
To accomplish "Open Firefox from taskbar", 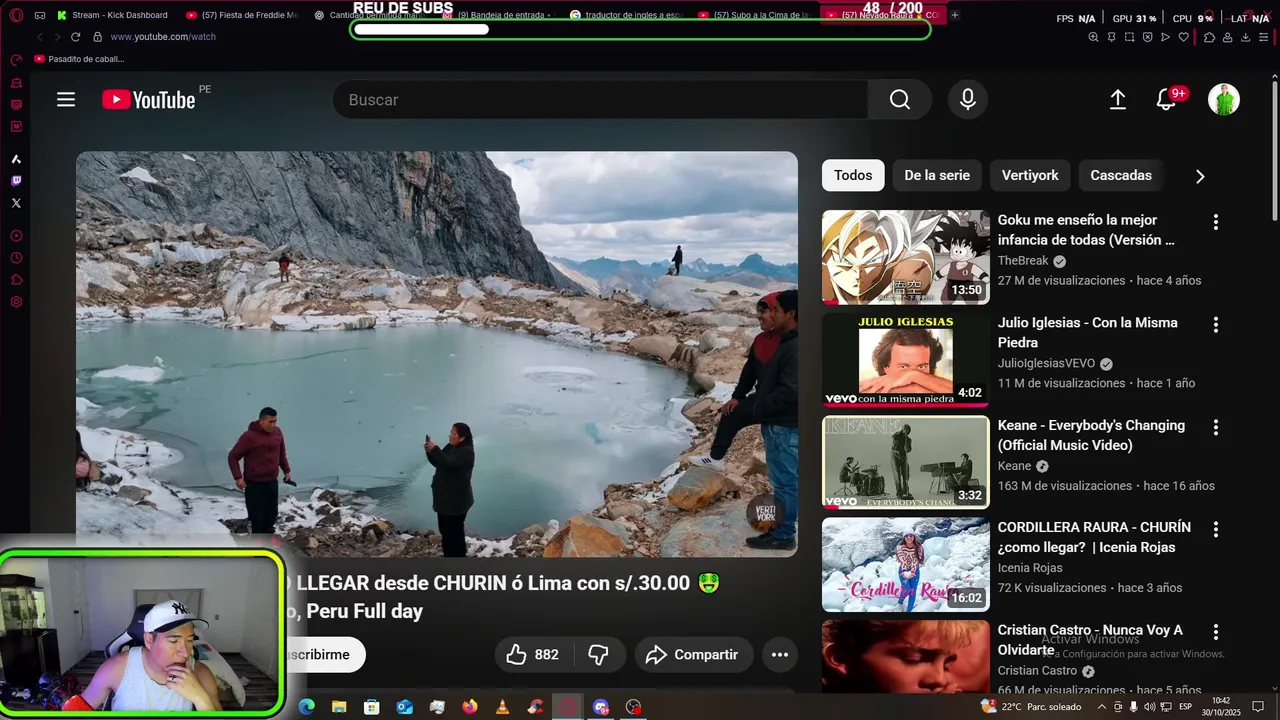I will [x=470, y=707].
